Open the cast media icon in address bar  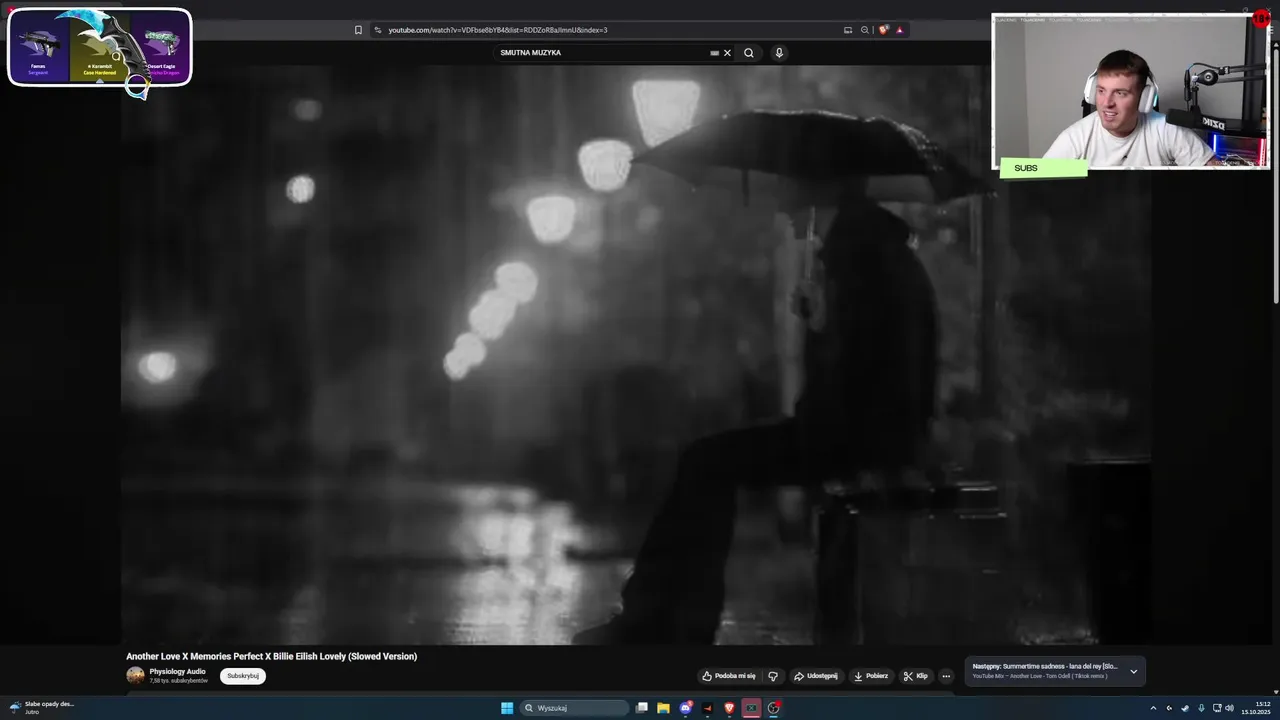(848, 30)
